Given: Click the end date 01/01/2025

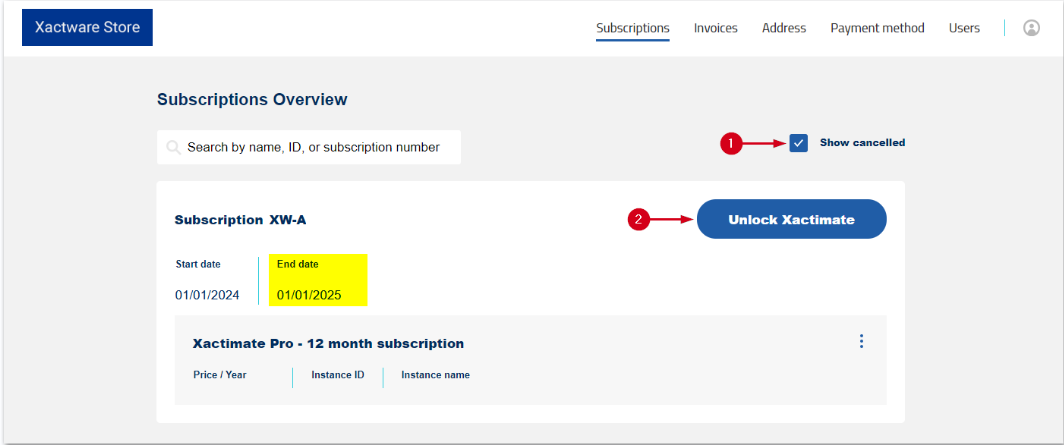Looking at the screenshot, I should (309, 296).
